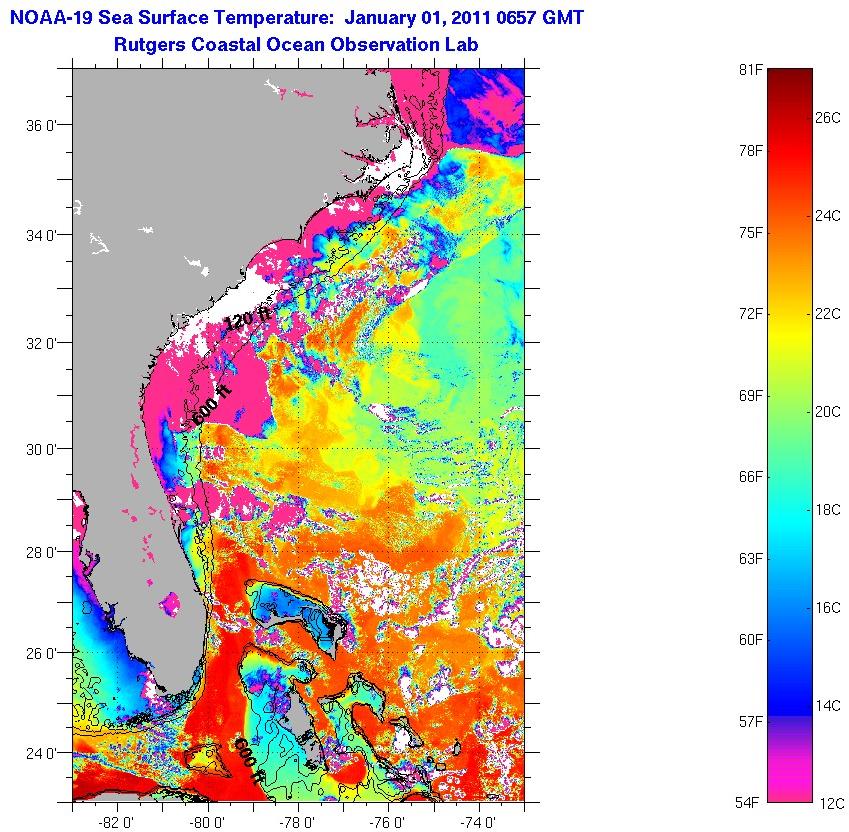Click the 34 0' latitude label
The image size is (849, 832).
pyautogui.click(x=41, y=235)
